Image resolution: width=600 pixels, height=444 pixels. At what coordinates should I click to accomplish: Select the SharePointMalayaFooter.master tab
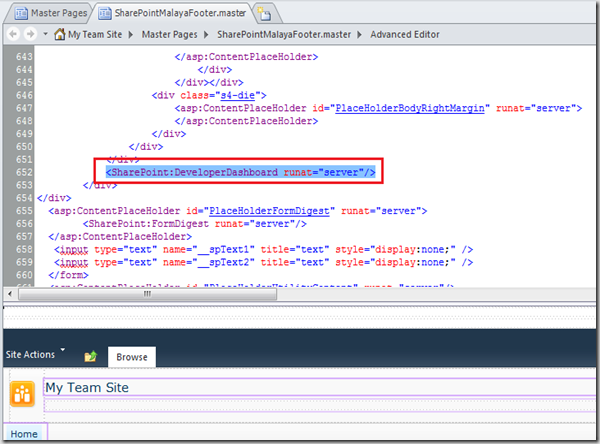(172, 13)
